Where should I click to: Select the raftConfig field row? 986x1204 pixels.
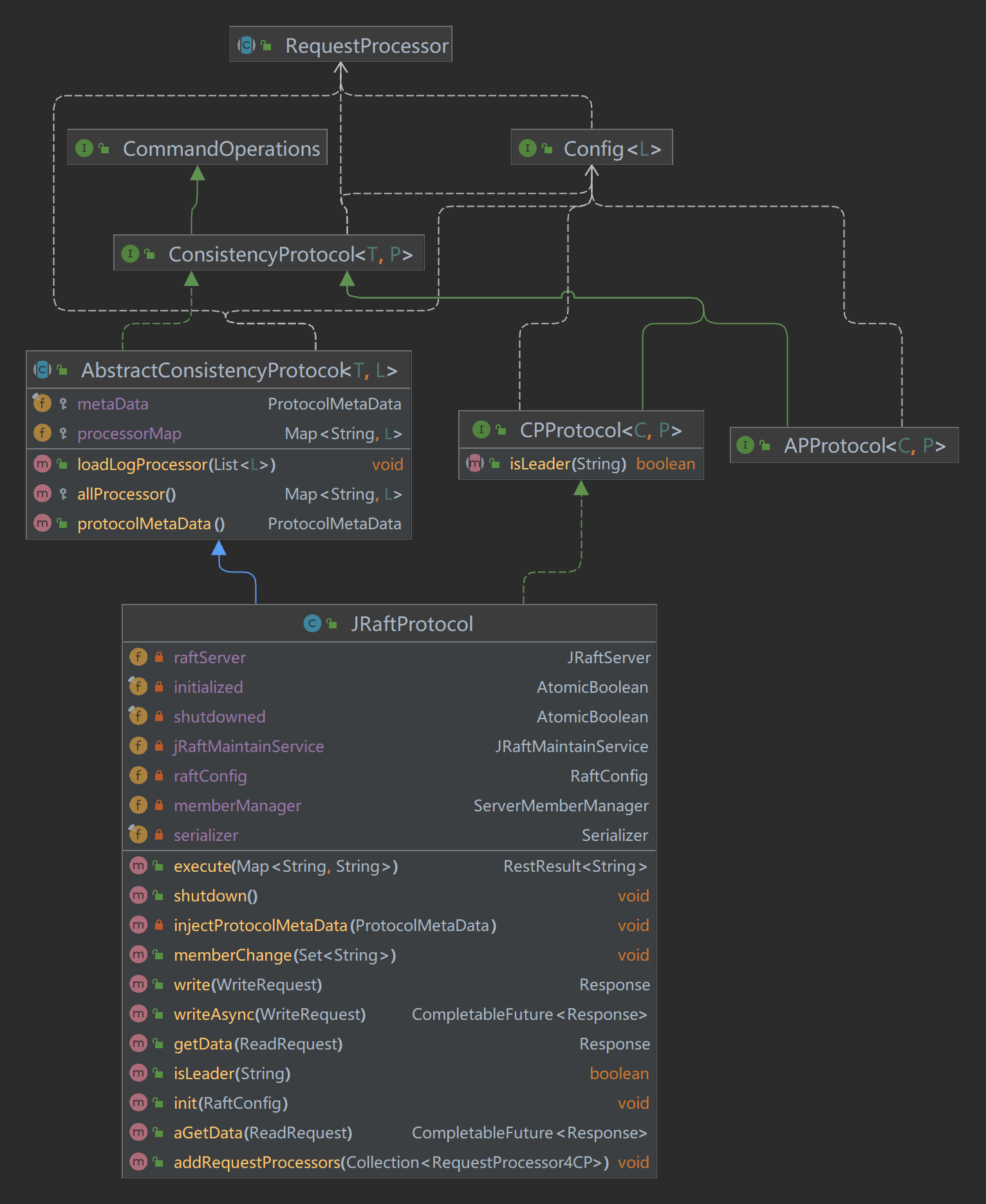point(389,776)
